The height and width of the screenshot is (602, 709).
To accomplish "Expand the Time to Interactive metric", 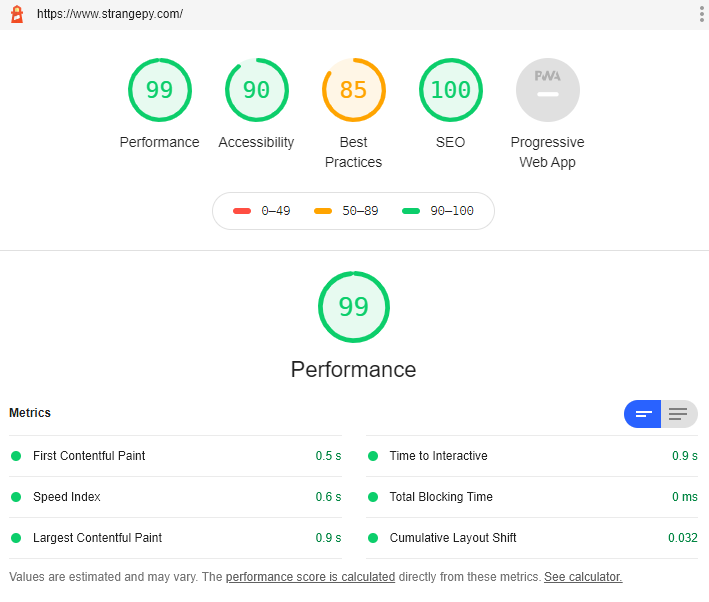I will pos(532,456).
